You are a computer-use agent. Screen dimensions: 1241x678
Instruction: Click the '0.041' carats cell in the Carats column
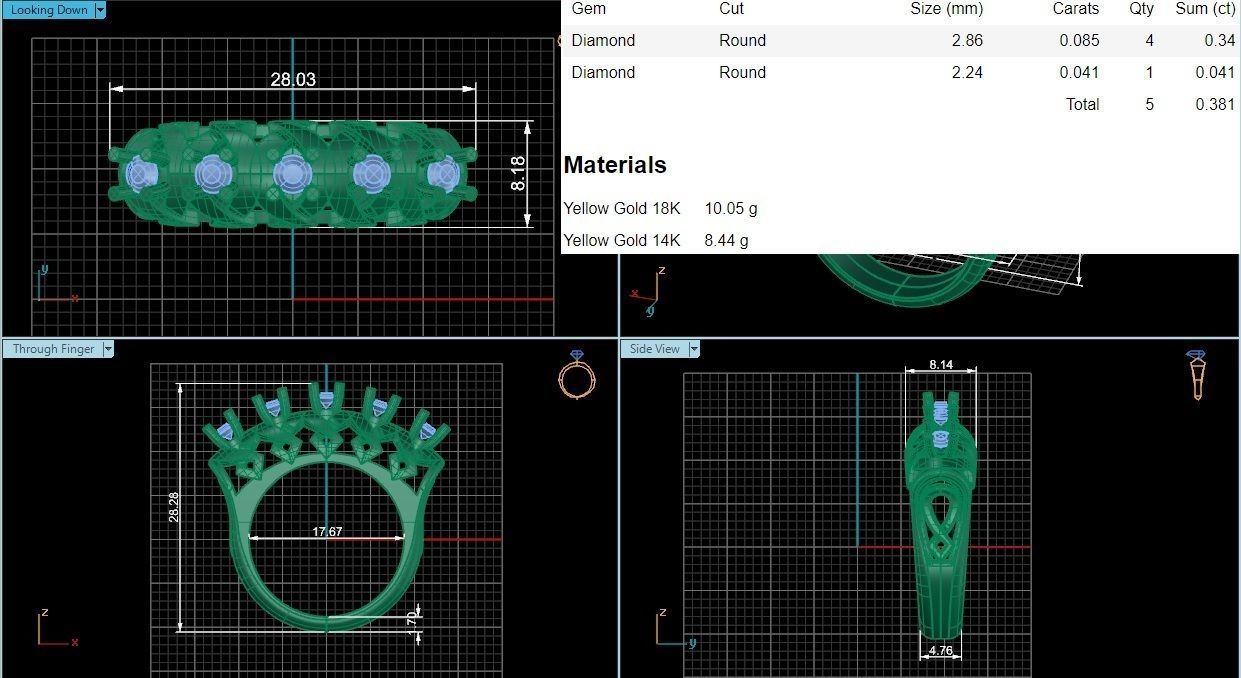(x=1079, y=72)
